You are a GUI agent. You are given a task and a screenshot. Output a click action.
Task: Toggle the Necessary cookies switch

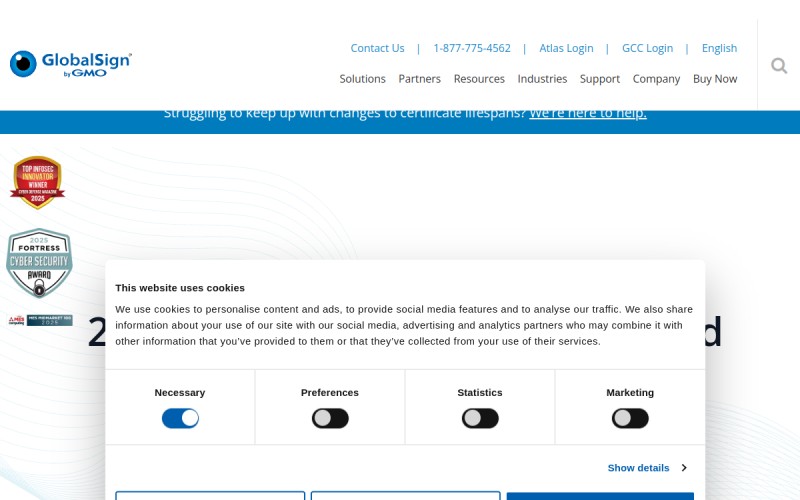(180, 418)
